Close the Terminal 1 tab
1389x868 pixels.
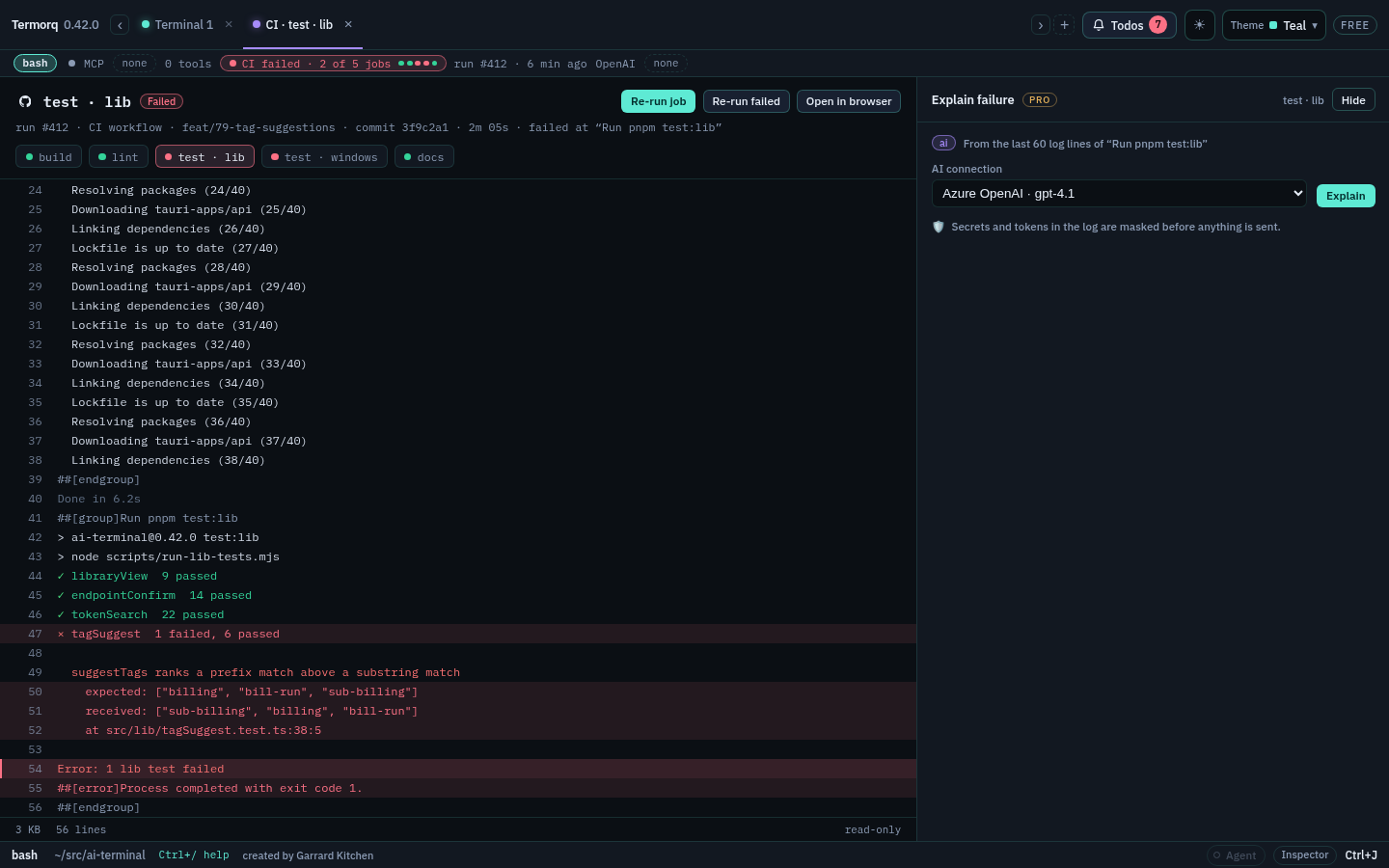(x=229, y=25)
